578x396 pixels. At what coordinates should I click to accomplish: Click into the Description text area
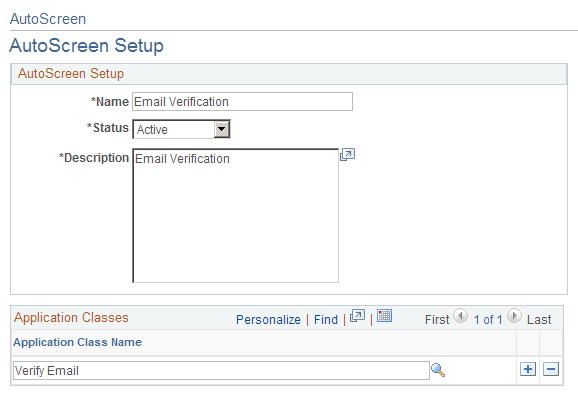(236, 216)
